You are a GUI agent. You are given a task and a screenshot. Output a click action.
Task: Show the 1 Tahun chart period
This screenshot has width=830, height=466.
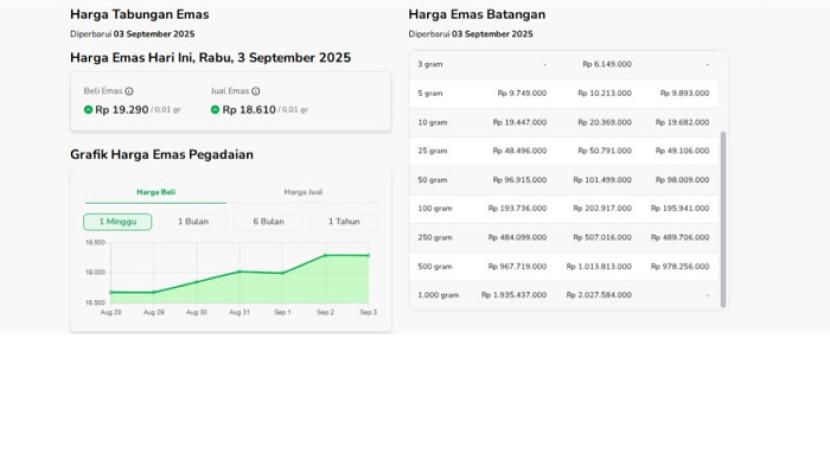coord(344,222)
